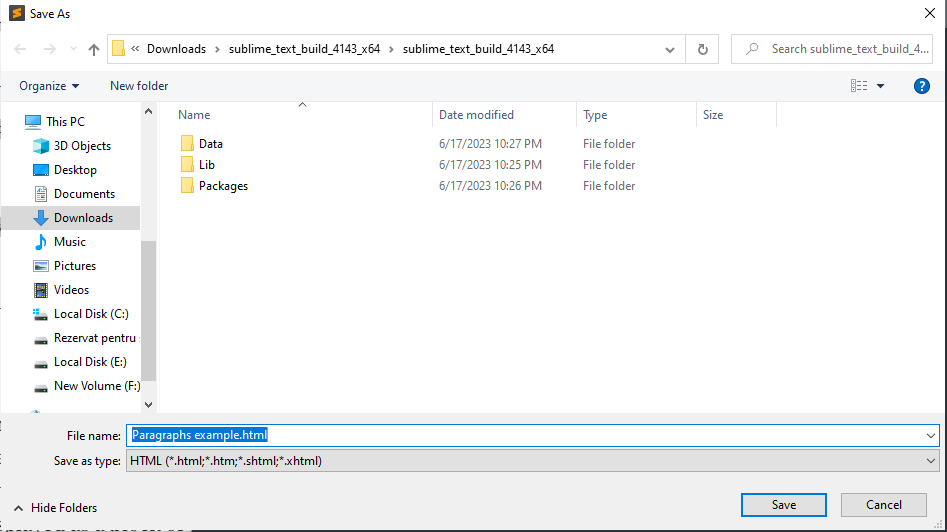947x532 pixels.
Task: Open Local Disk (E:) in sidebar
Action: (90, 362)
